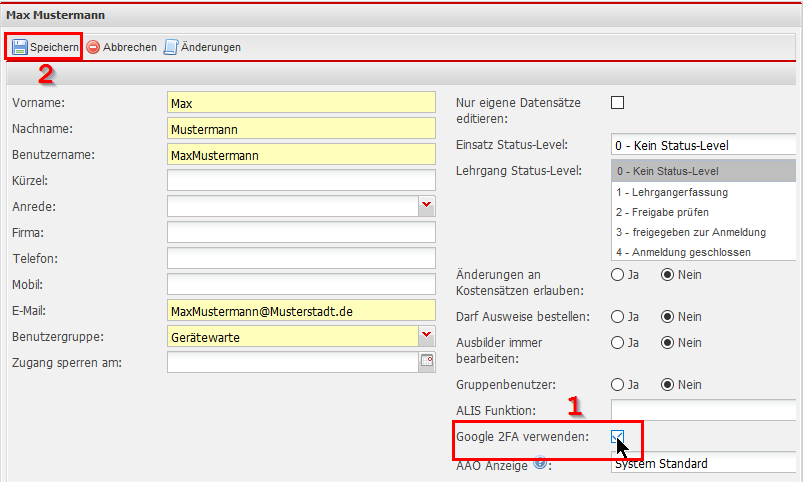The width and height of the screenshot is (803, 482).
Task: Click the red Abbrechen cancel icon
Action: tap(93, 47)
